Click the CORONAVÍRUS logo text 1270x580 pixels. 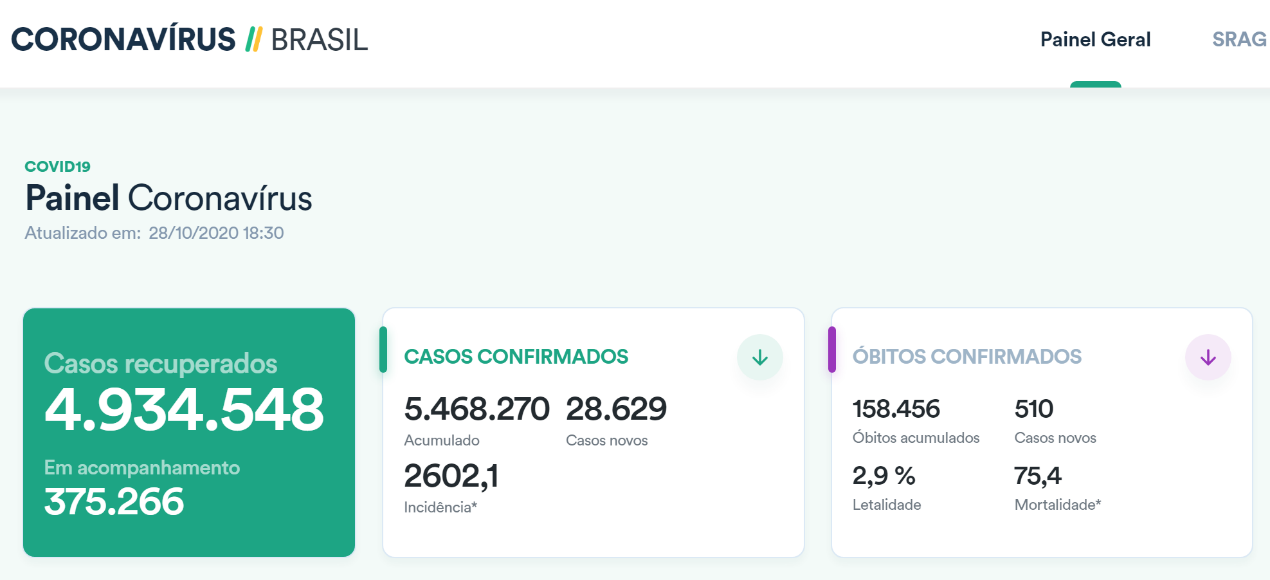click(123, 39)
